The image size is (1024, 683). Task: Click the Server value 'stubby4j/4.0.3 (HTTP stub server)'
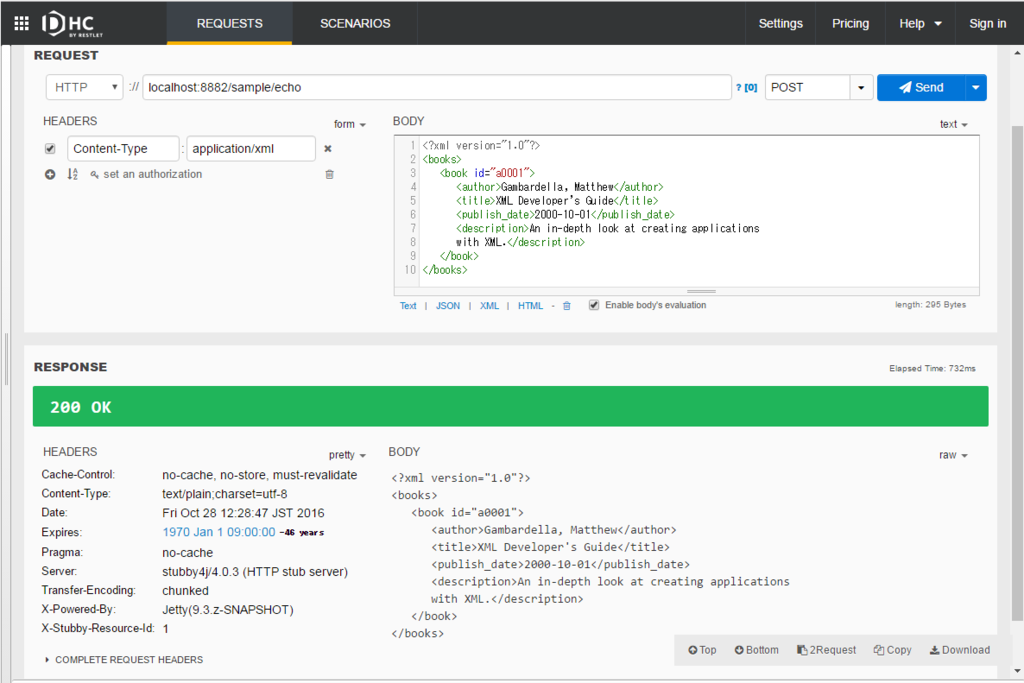pos(255,571)
